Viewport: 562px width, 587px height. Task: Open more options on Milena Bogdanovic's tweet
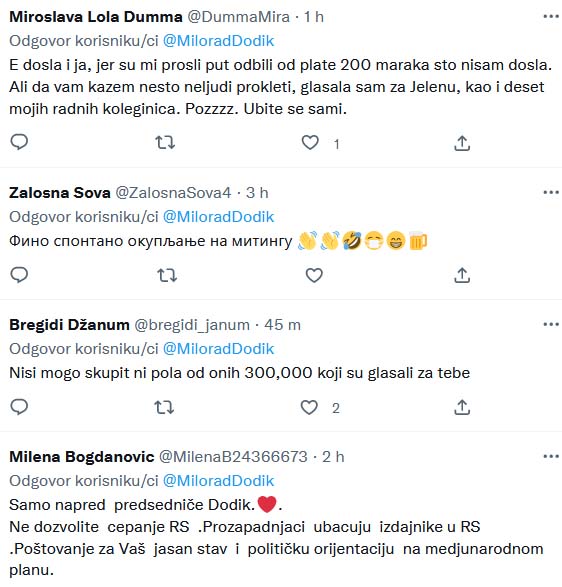(x=551, y=456)
